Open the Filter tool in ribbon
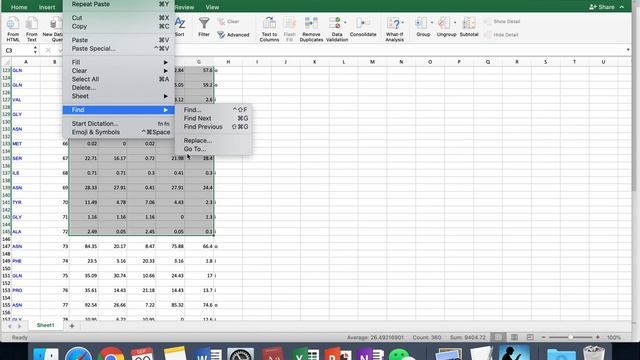Screen dimensions: 640x360 click(204, 27)
